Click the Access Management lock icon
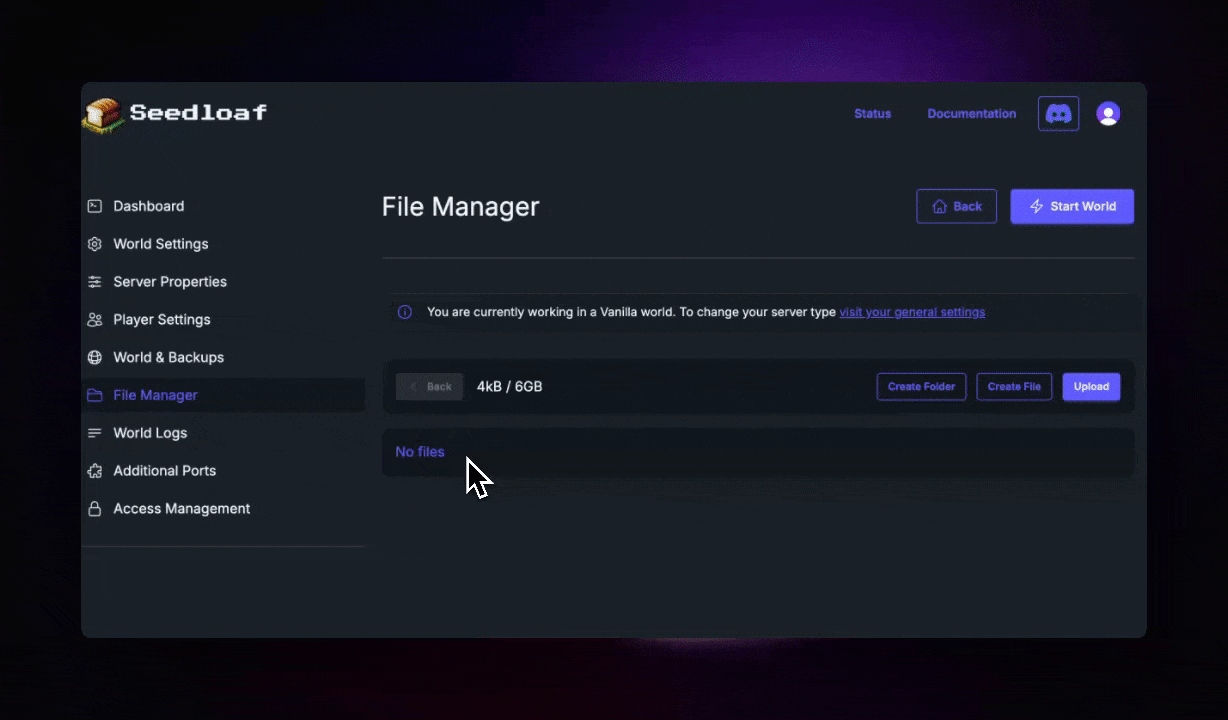Image resolution: width=1228 pixels, height=720 pixels. [95, 509]
